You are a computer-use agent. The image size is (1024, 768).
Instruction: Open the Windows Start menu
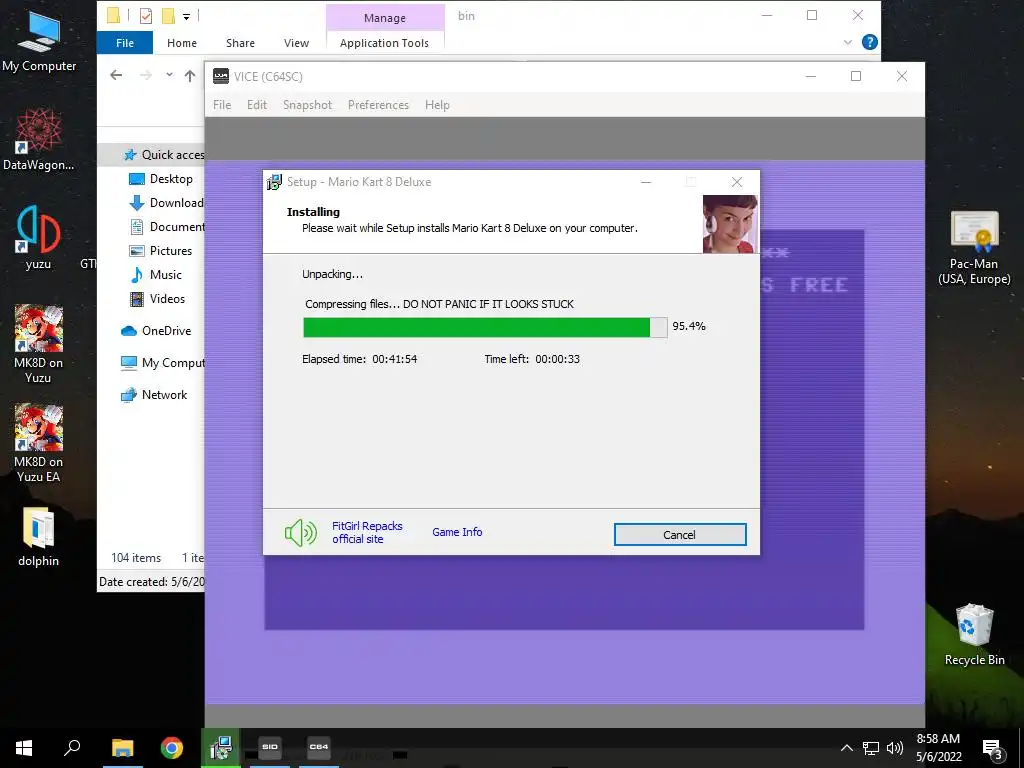[24, 748]
